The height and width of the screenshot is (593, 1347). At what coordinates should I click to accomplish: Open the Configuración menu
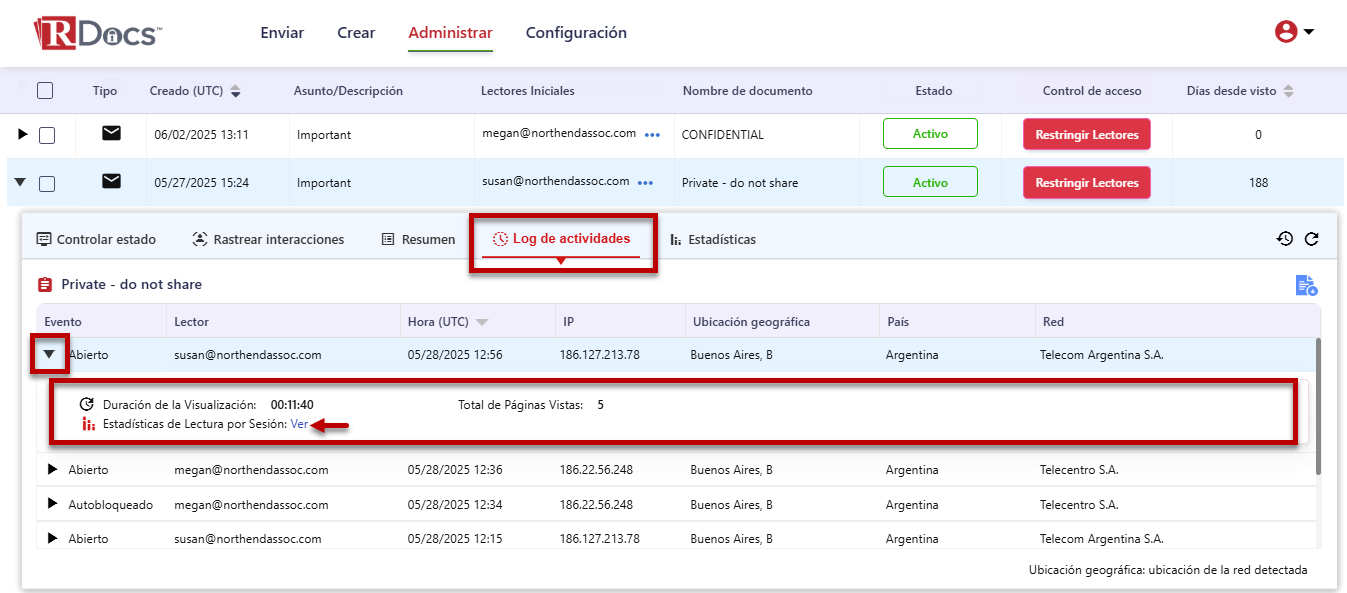pos(576,33)
